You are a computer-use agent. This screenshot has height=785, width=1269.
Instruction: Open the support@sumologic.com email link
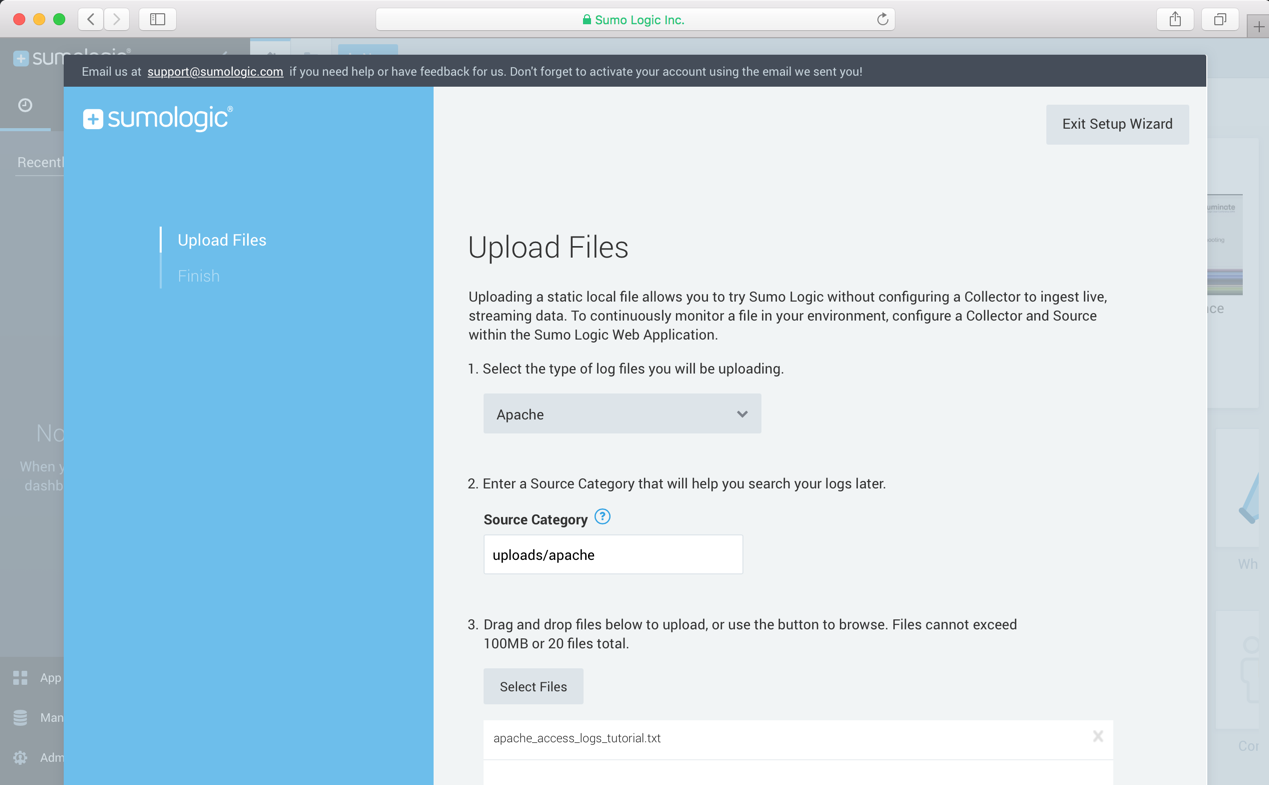pos(215,72)
